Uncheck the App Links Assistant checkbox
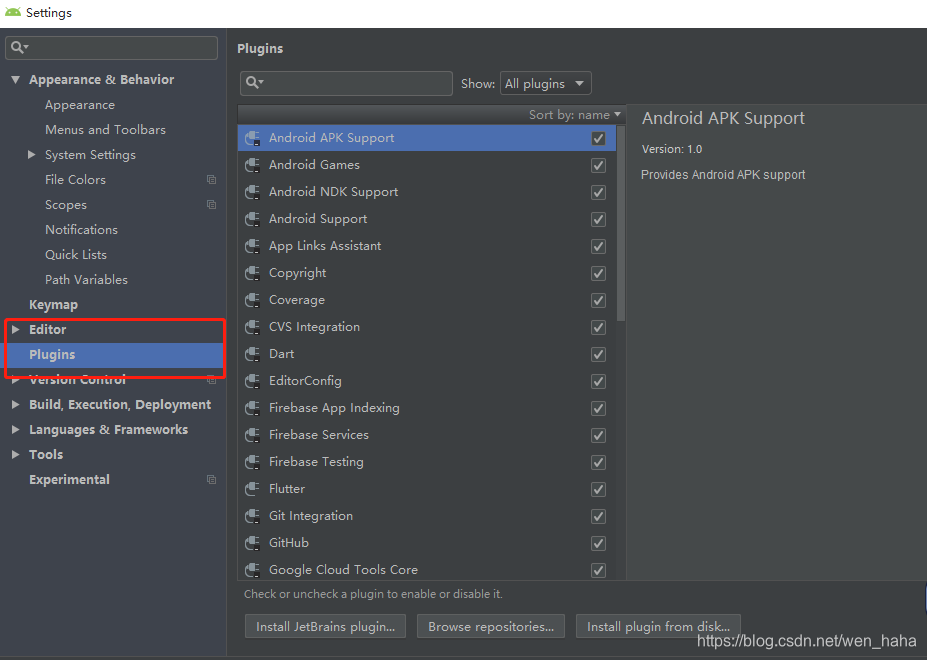 598,247
